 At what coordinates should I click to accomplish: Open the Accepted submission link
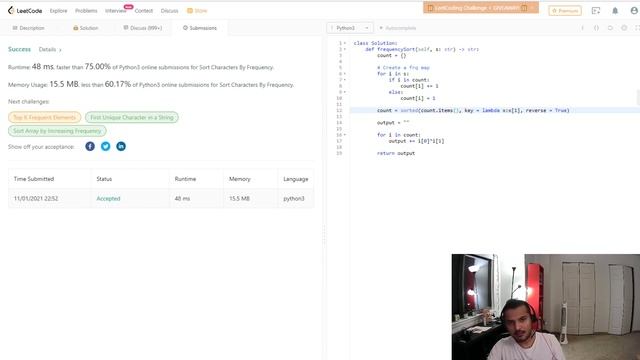[x=108, y=198]
